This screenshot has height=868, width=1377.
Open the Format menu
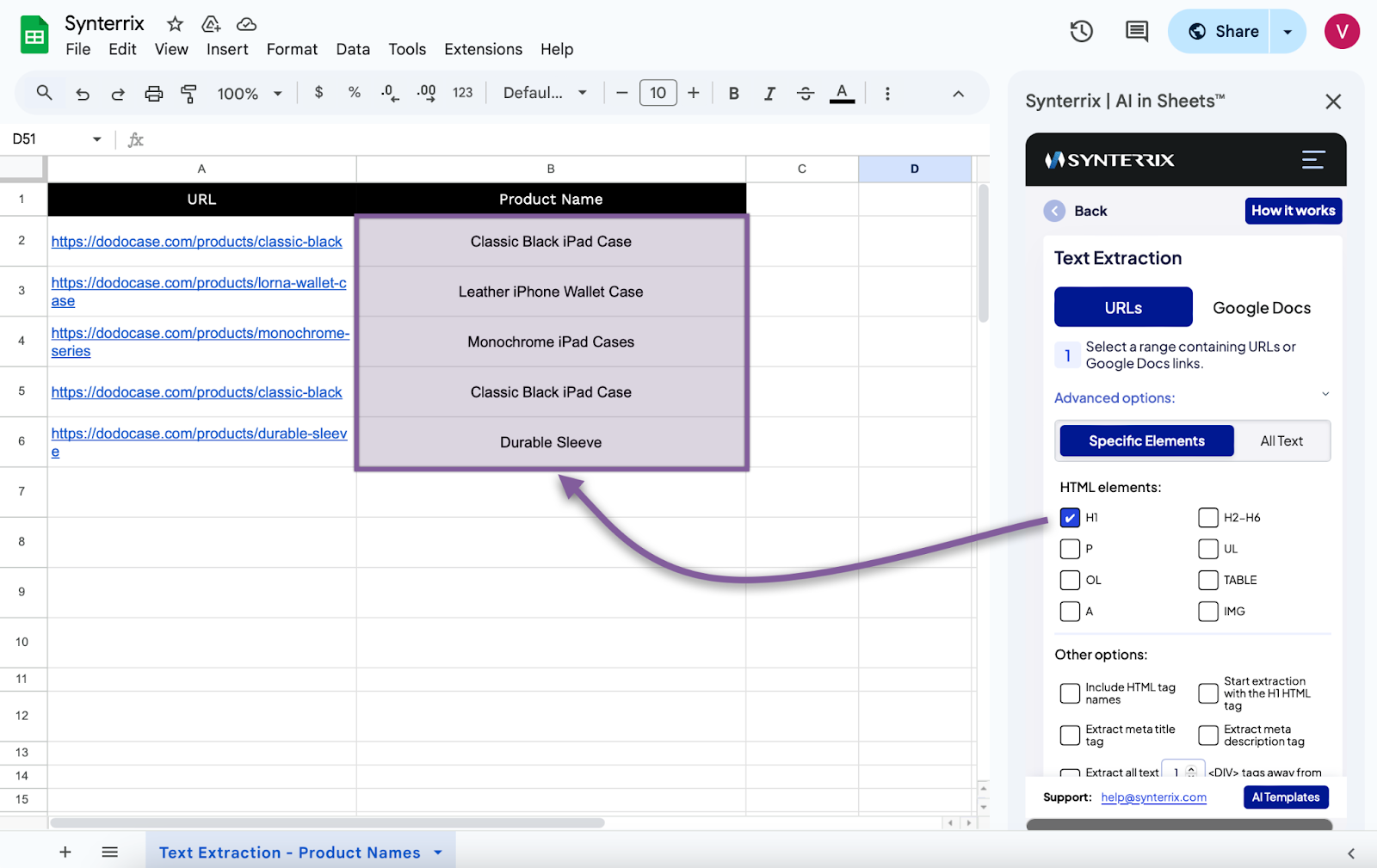(292, 49)
